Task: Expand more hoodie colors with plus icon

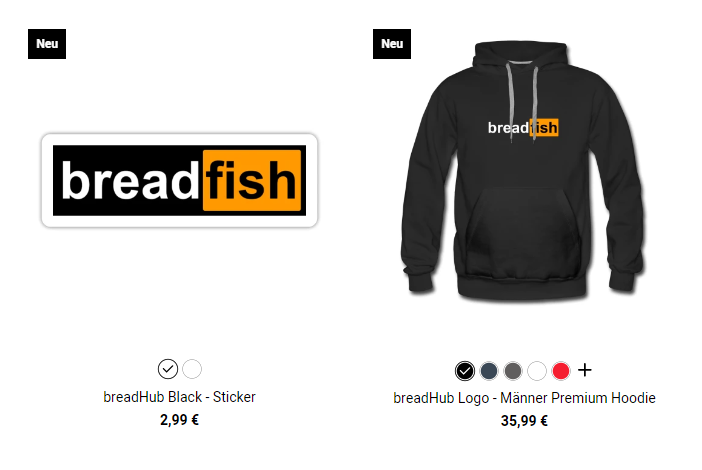Action: click(585, 370)
